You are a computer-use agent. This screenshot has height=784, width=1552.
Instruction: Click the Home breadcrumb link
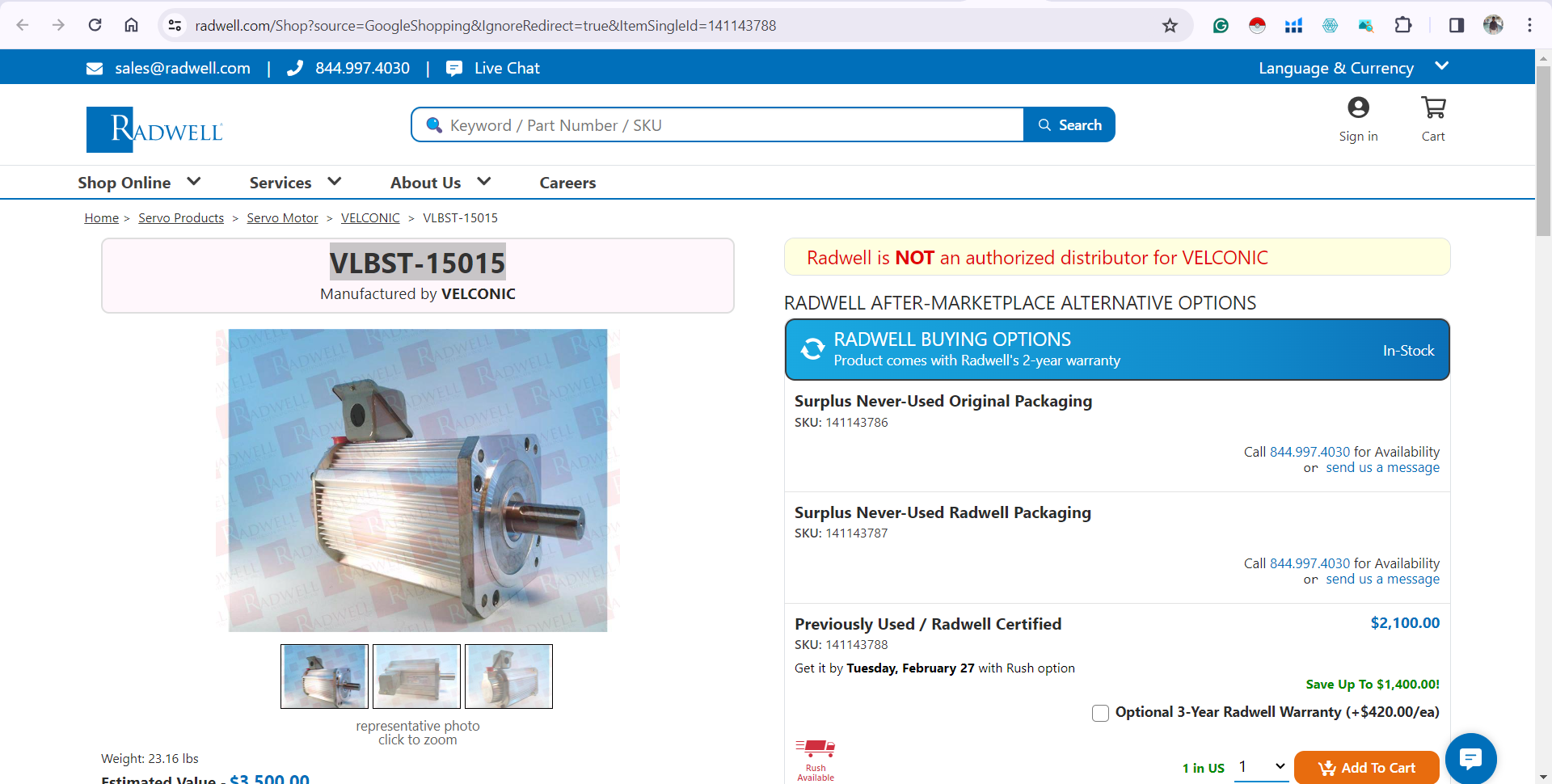coord(102,218)
